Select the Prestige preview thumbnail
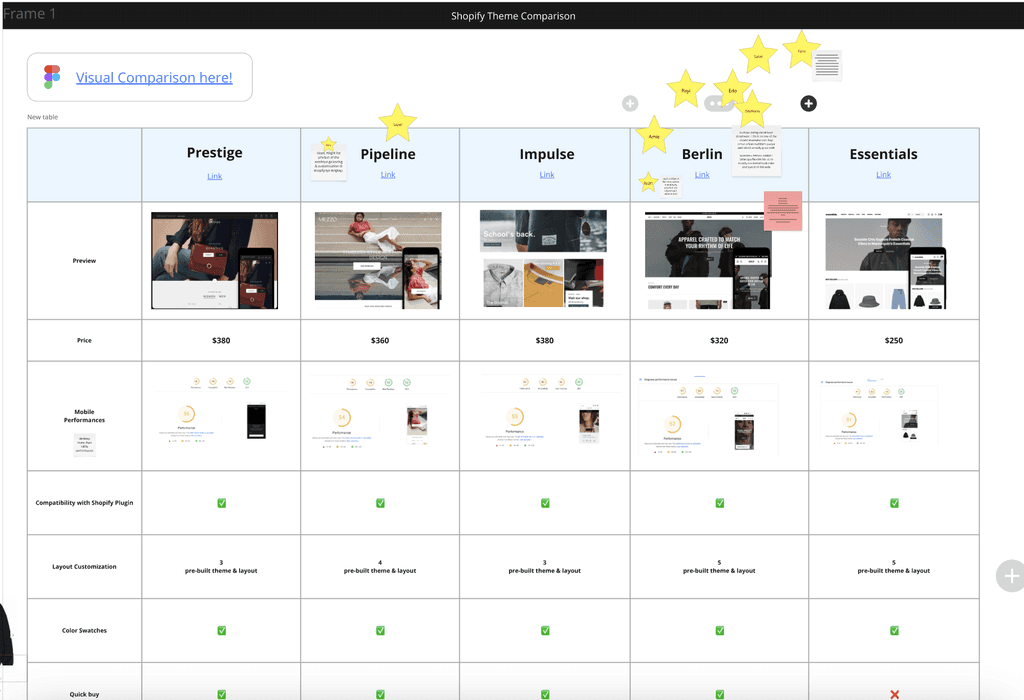This screenshot has height=700, width=1024. (x=214, y=260)
